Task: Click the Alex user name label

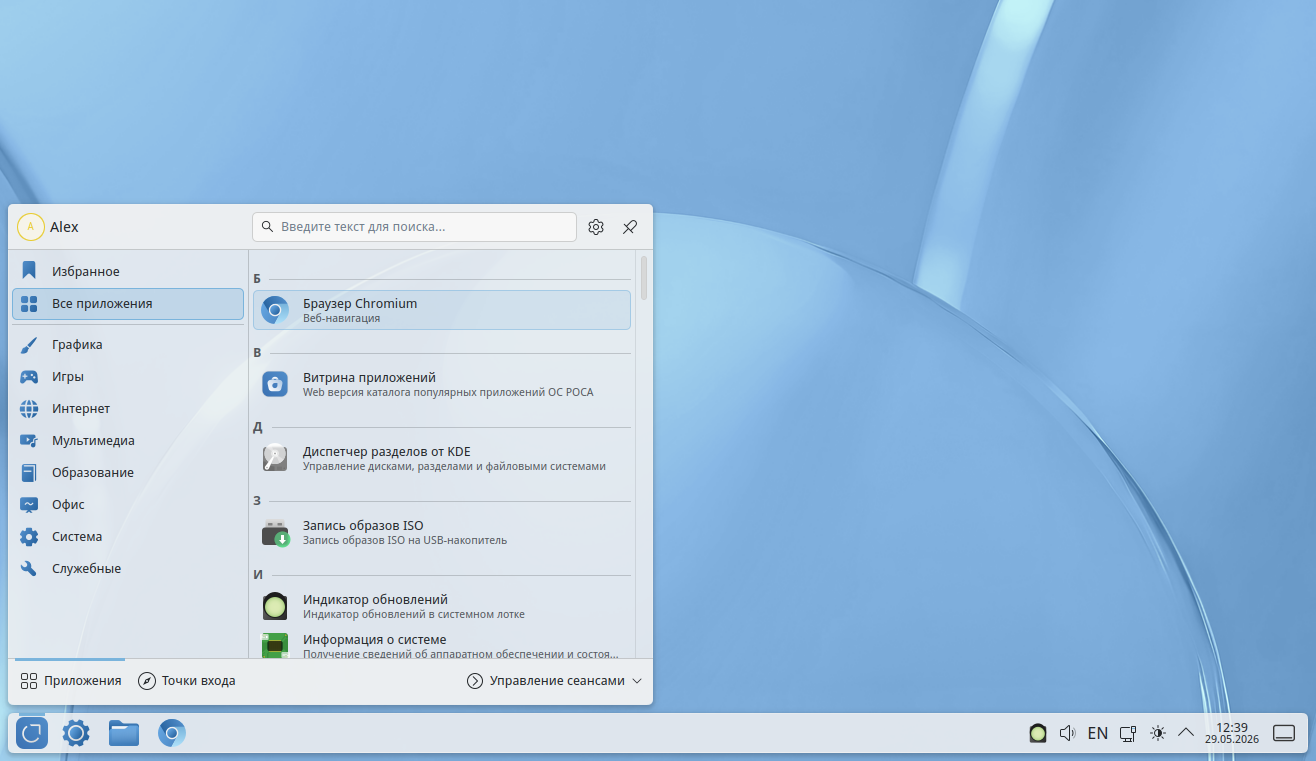Action: 64,227
